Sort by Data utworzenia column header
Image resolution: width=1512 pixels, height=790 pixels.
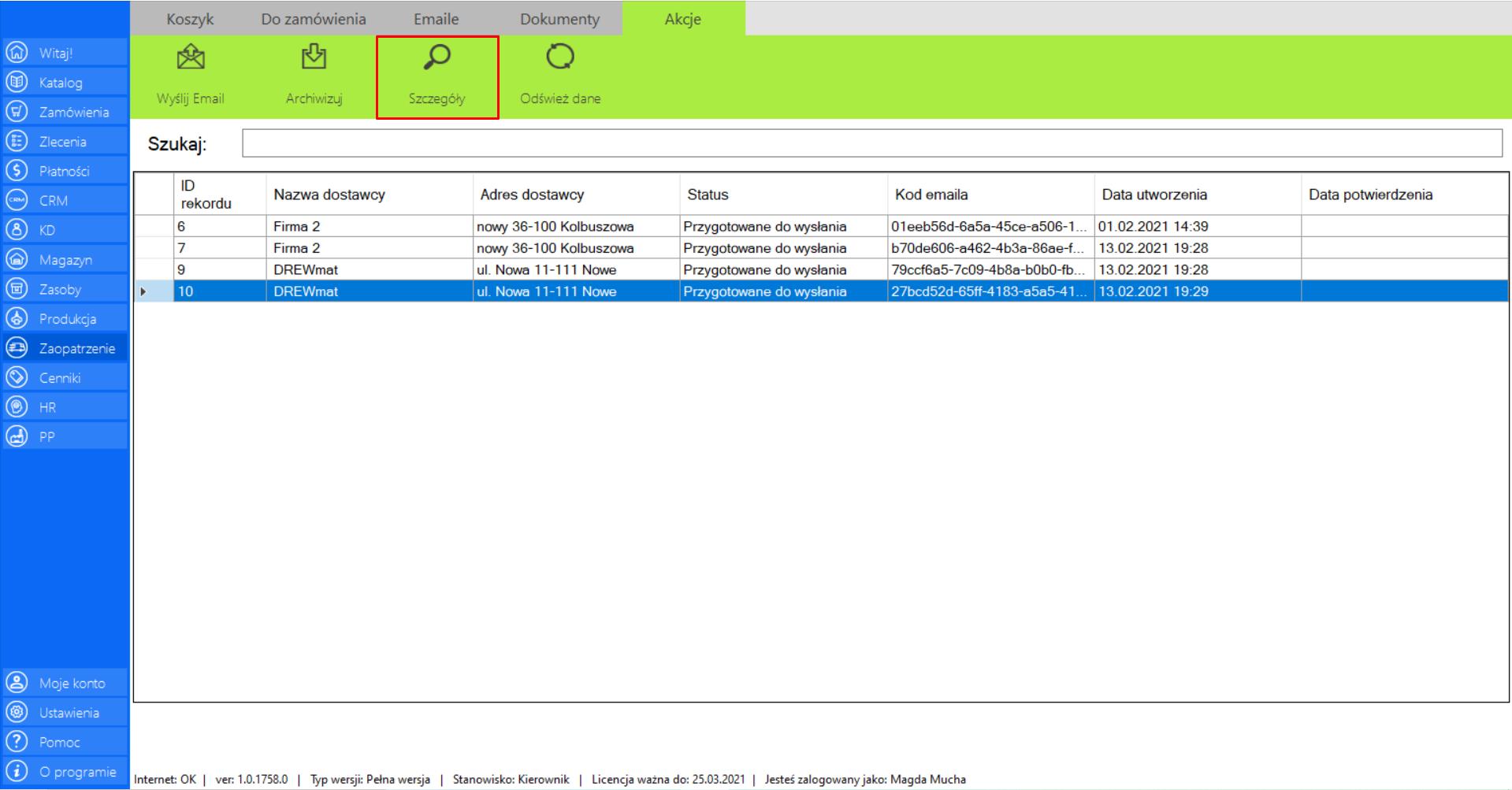pos(1154,195)
